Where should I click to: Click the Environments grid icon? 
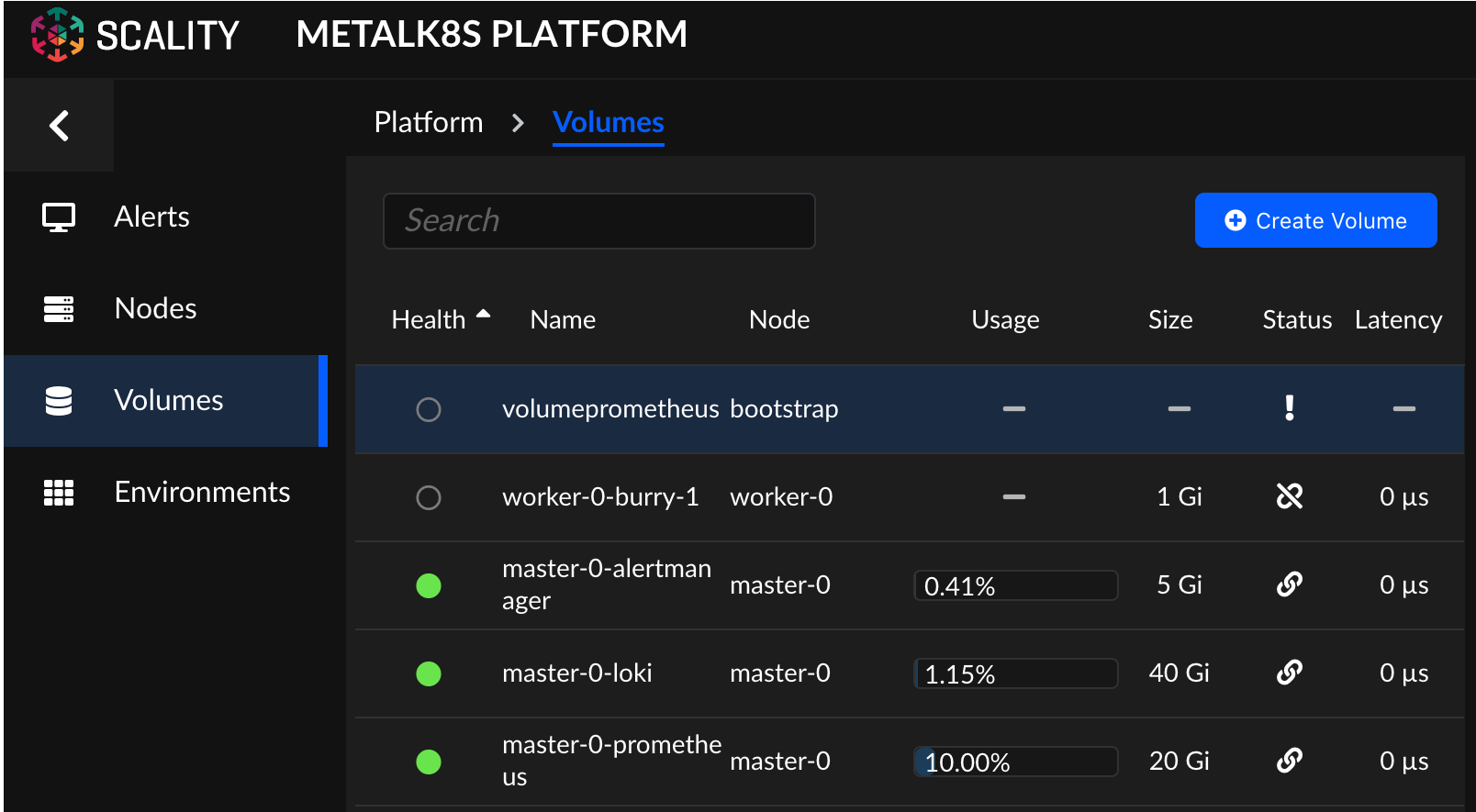point(59,493)
